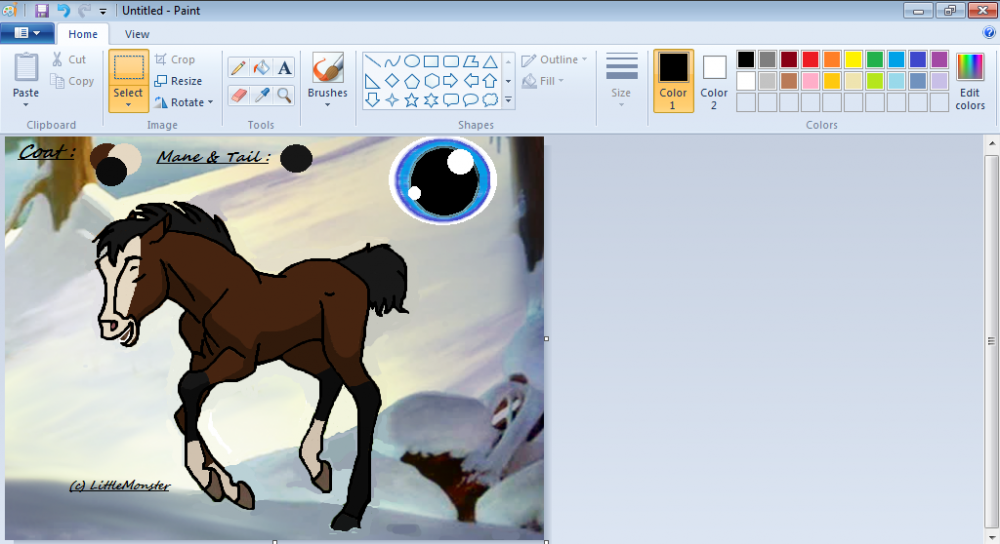The width and height of the screenshot is (1000, 544).
Task: Choose the Rounded rectangular callout shape
Action: click(451, 100)
